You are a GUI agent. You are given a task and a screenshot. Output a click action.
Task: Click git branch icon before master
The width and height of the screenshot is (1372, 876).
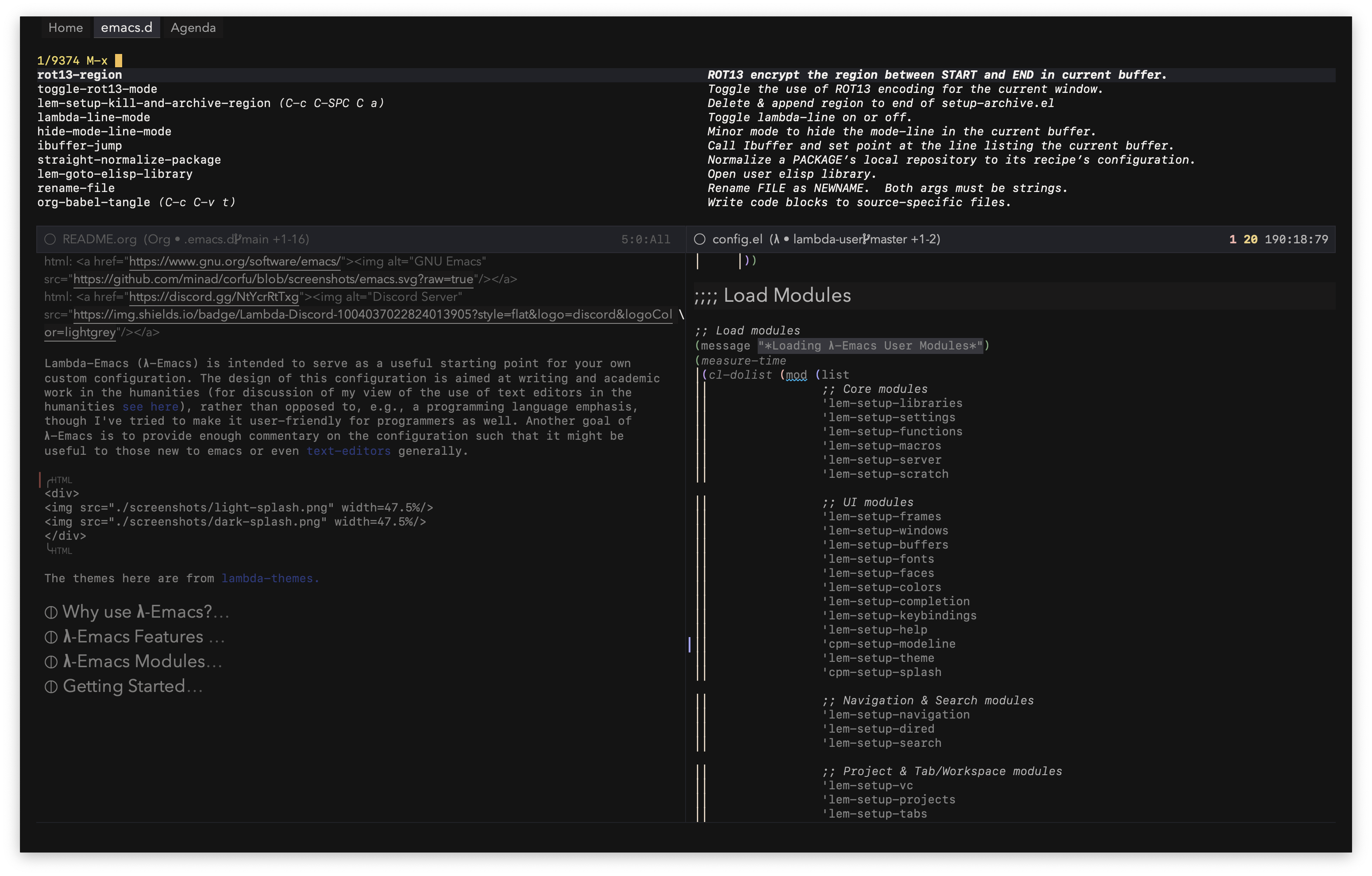coord(866,239)
